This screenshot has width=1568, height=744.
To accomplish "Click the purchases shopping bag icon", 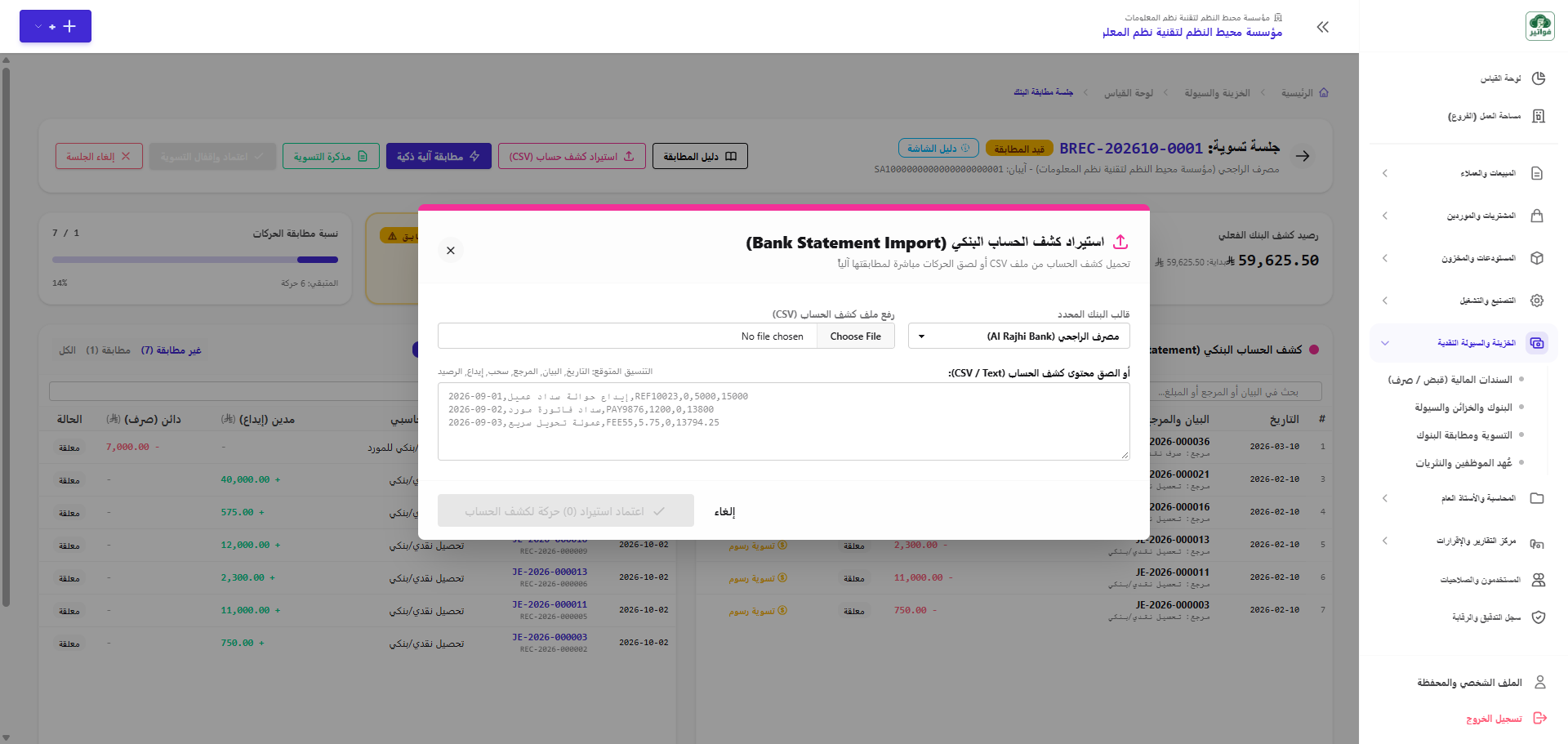I will [1537, 216].
